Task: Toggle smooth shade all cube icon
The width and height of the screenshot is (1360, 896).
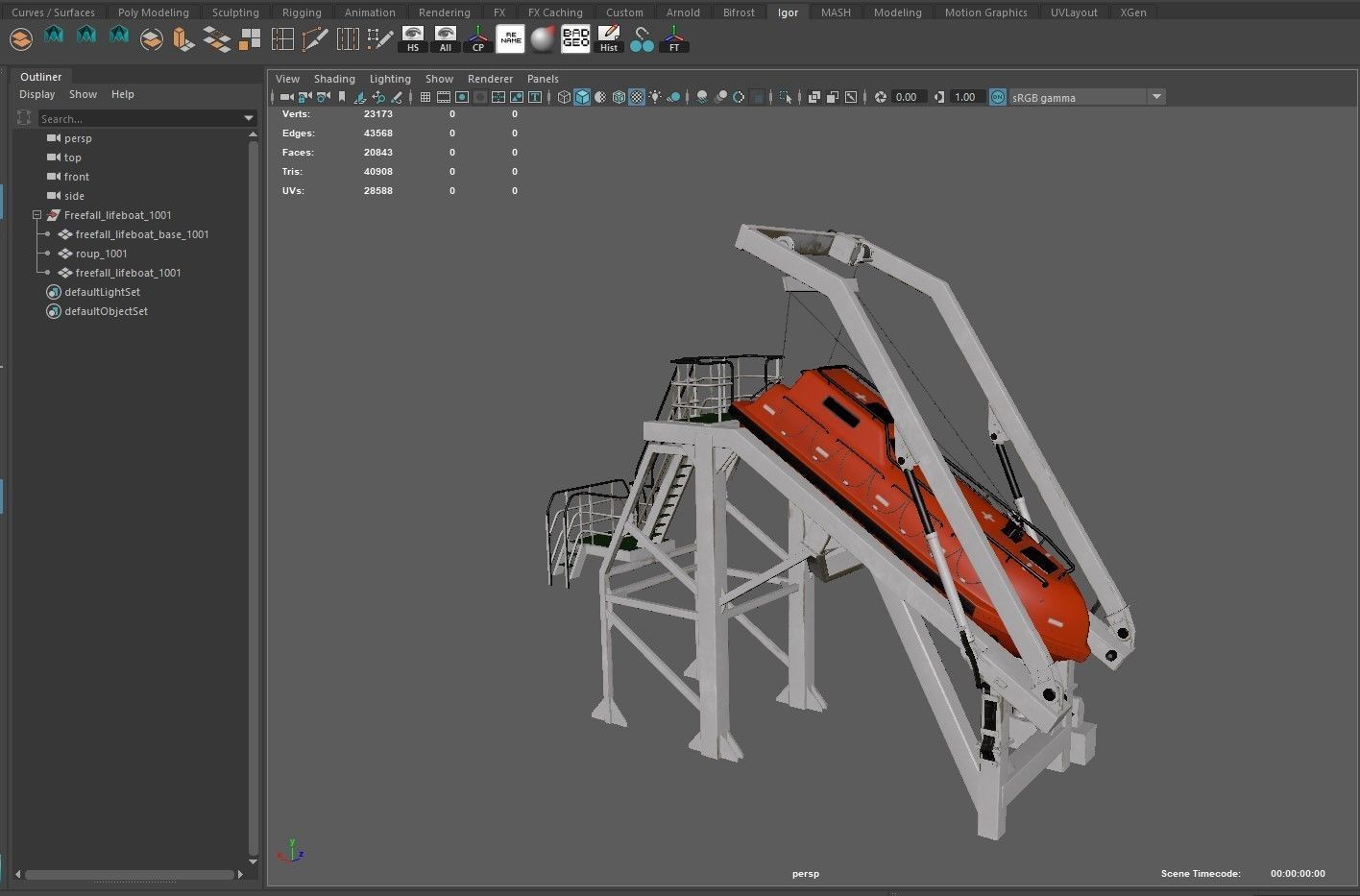Action: pyautogui.click(x=582, y=97)
